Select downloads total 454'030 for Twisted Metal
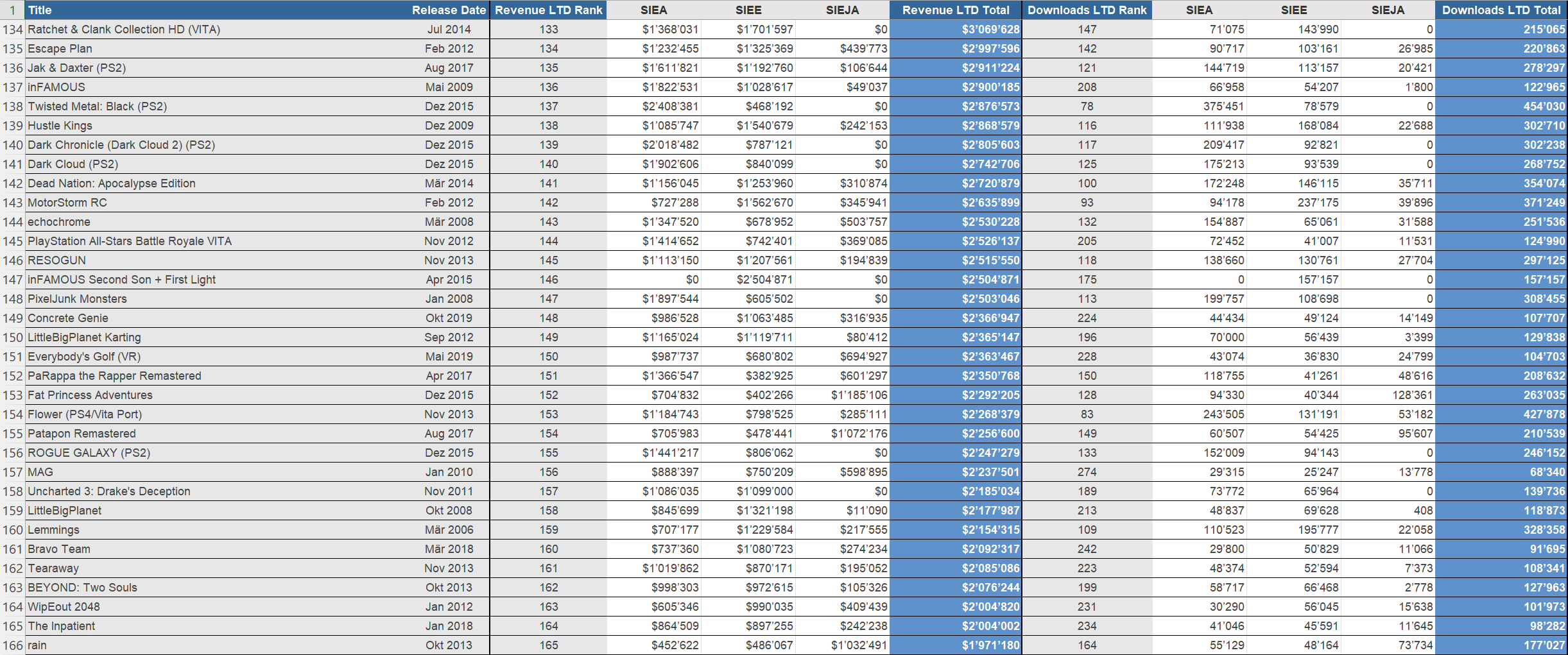The width and height of the screenshot is (1568, 655). click(1501, 106)
